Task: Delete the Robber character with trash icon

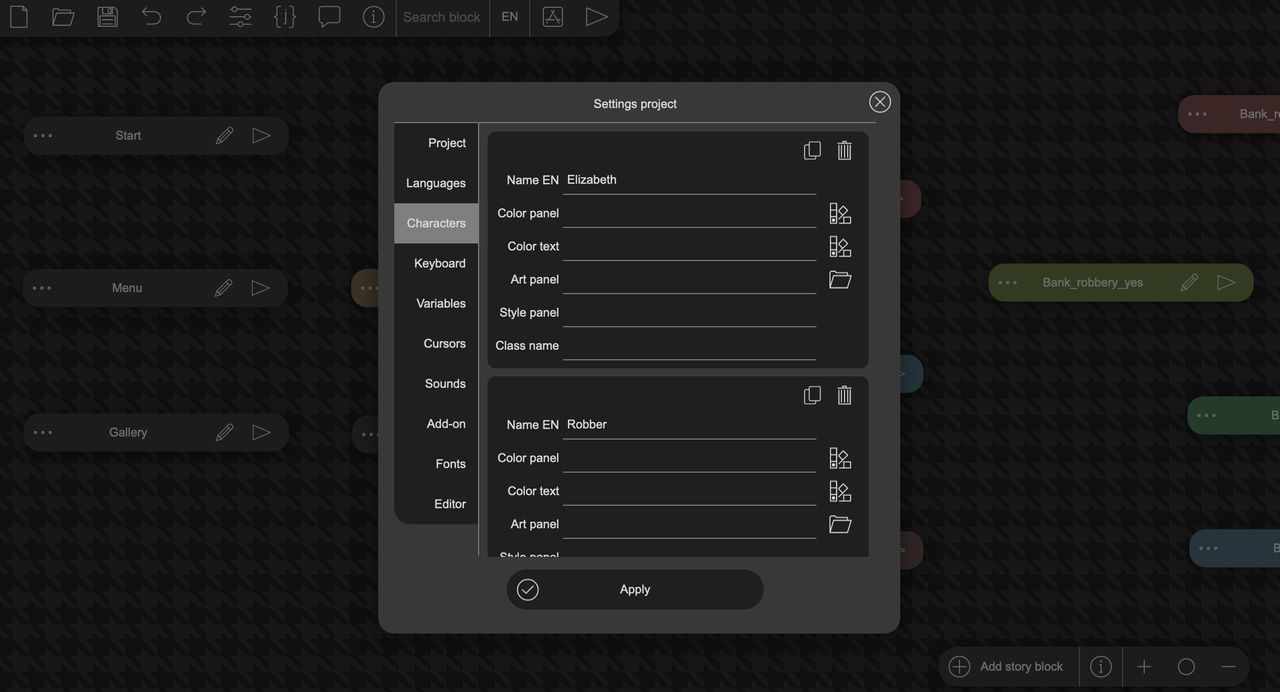Action: (844, 395)
